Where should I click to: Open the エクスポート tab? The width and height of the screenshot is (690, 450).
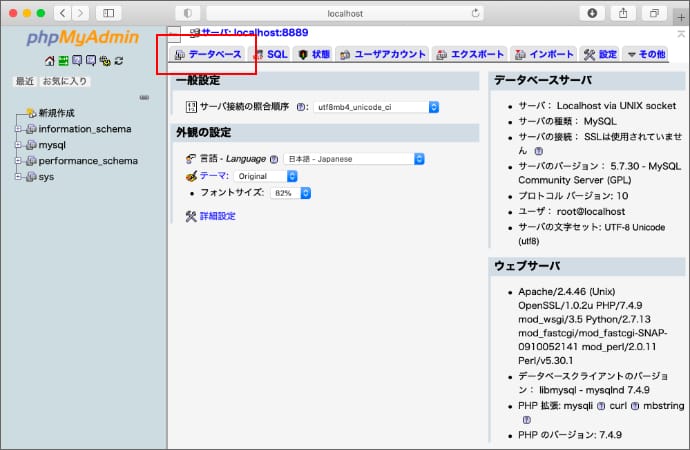pos(469,54)
